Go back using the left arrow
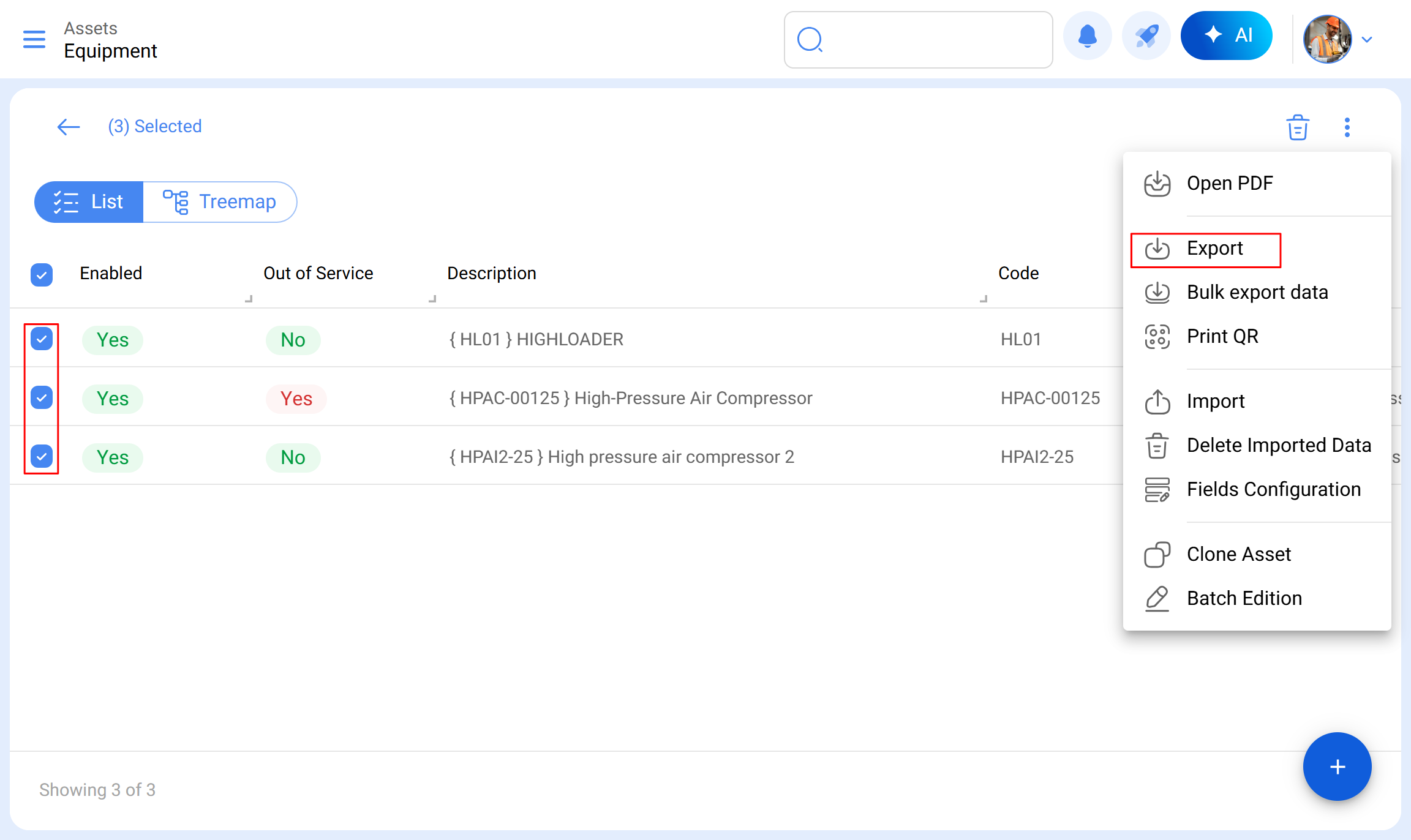 point(69,127)
